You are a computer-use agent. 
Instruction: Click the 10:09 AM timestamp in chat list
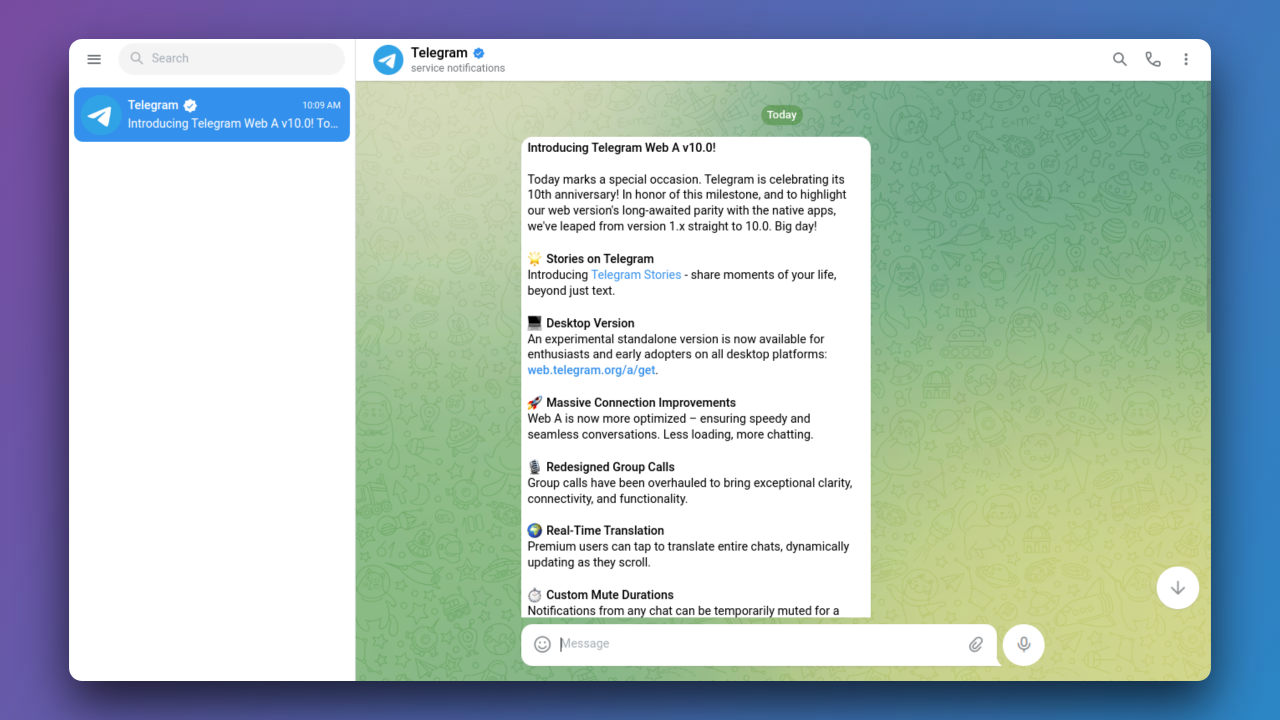tap(321, 105)
